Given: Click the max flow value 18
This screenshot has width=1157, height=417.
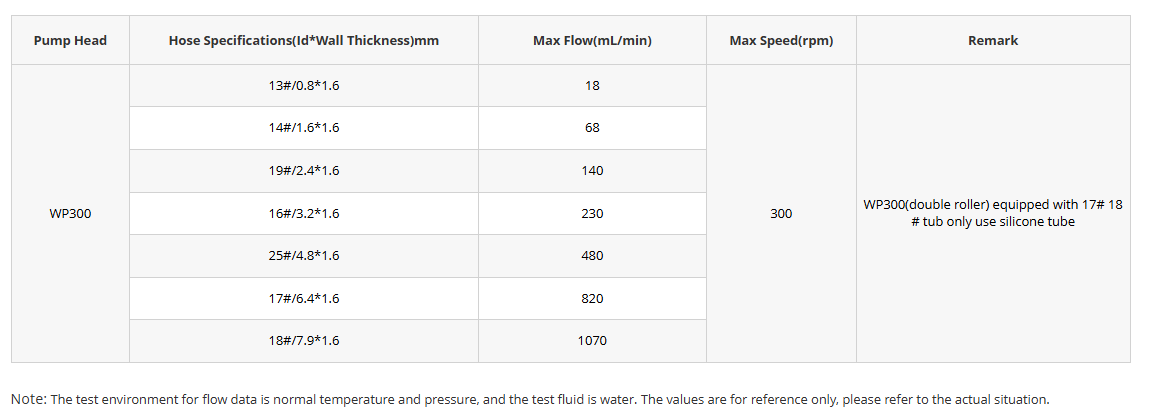Looking at the screenshot, I should tap(593, 86).
